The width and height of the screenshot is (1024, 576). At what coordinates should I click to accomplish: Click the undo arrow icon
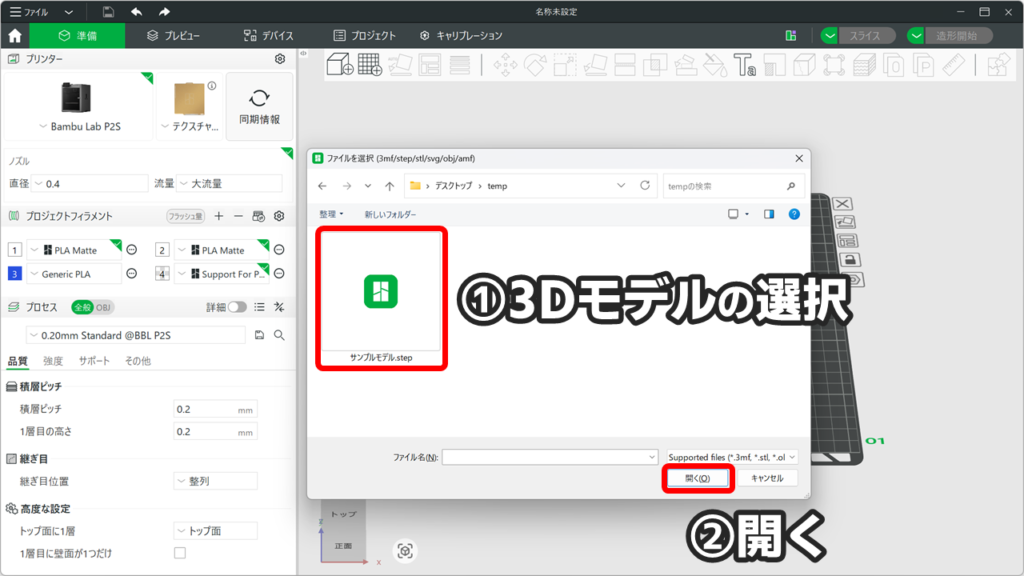pos(136,12)
